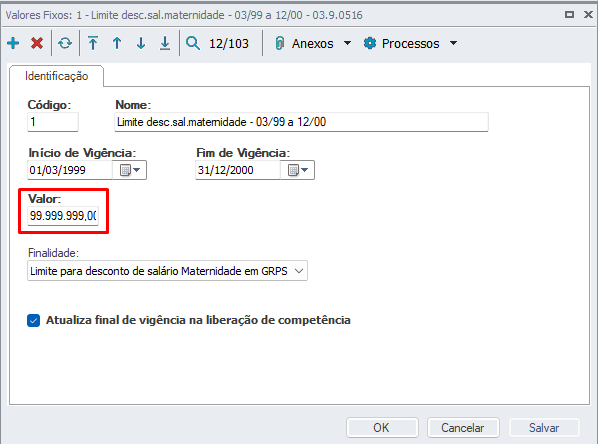Viewport: 598px width, 444px height.
Task: Toggle Atualiza final de vigência checkbox
Action: pos(34,320)
